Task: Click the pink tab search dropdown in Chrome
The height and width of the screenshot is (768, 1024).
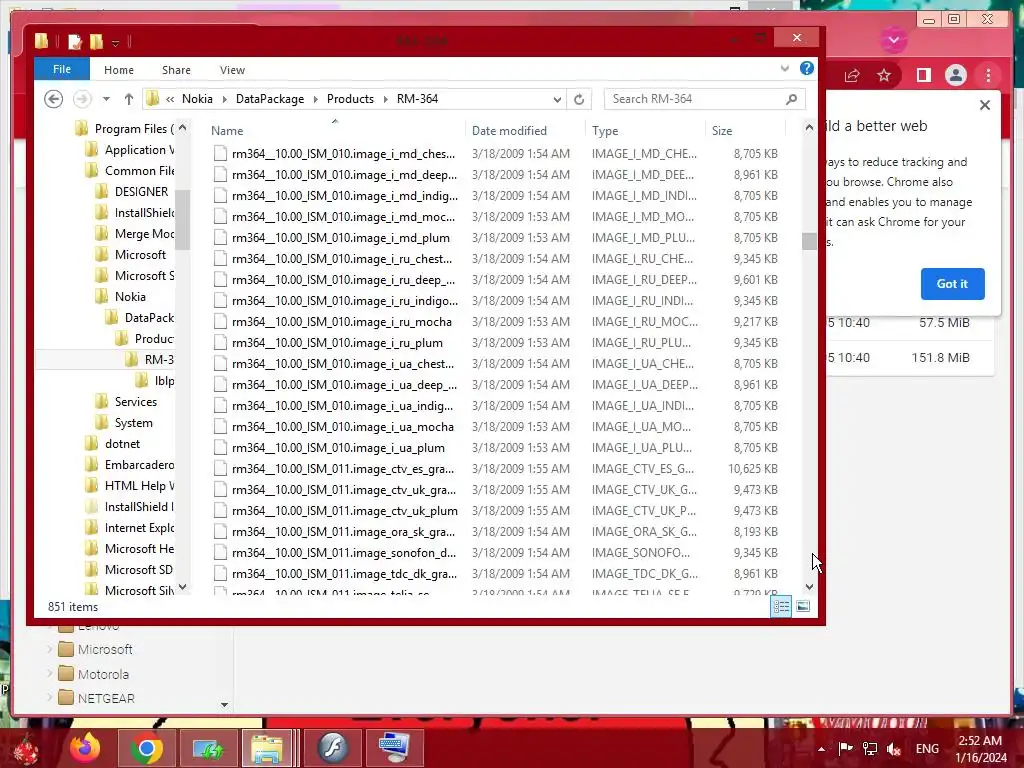Action: coord(893,40)
